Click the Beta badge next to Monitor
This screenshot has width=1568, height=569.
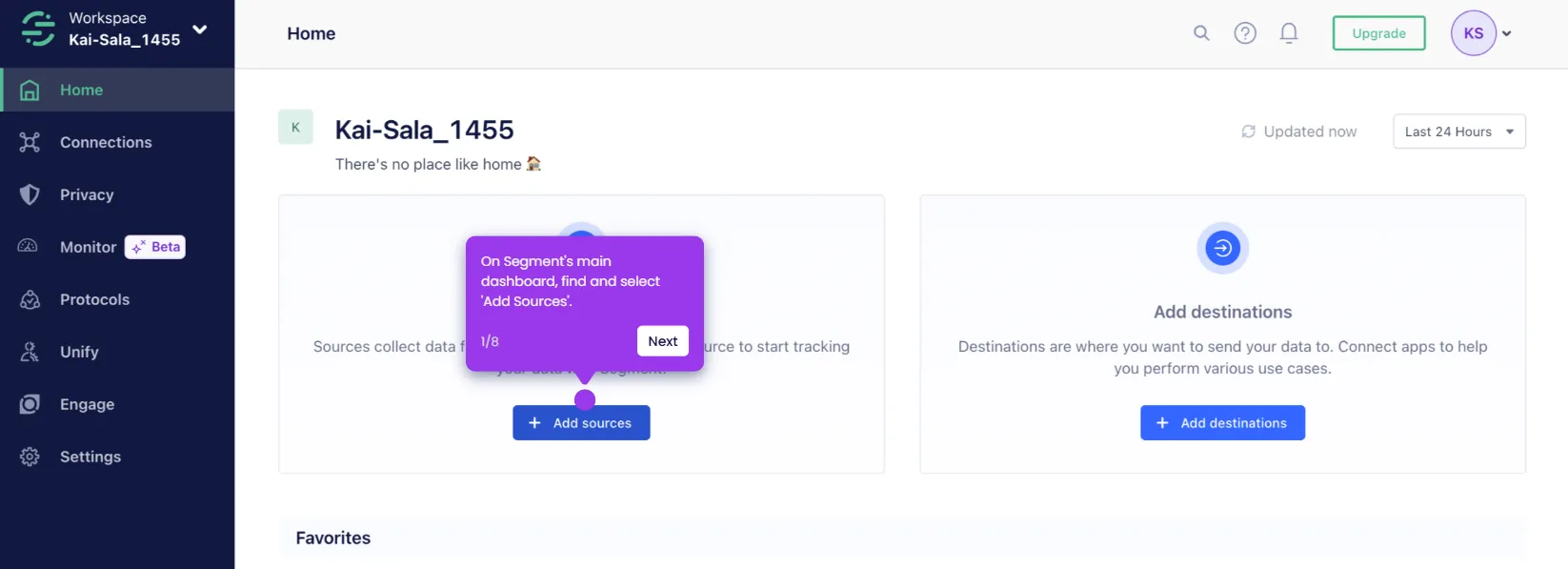[155, 247]
